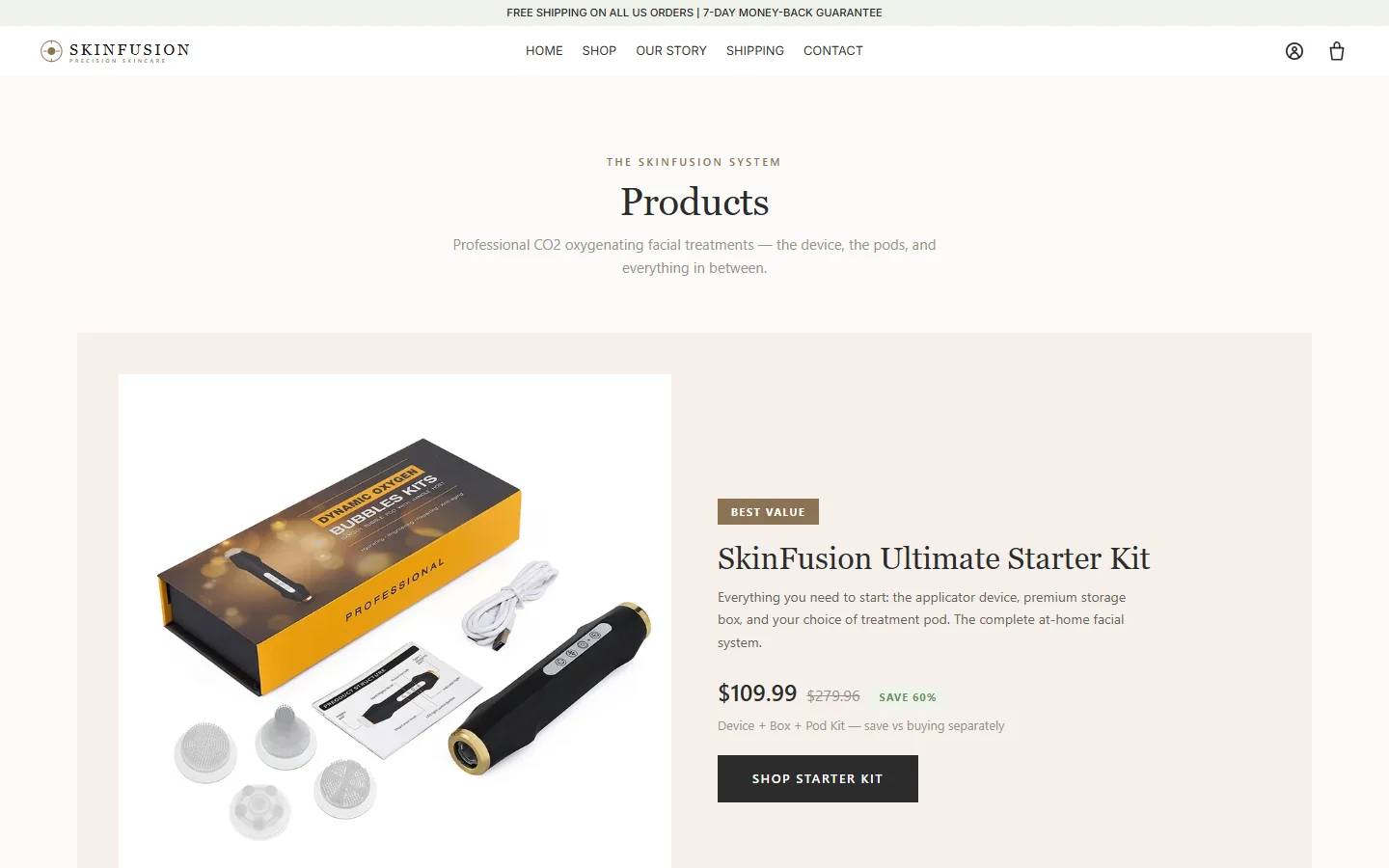Click the SkinFusion circular logo icon

tap(51, 51)
